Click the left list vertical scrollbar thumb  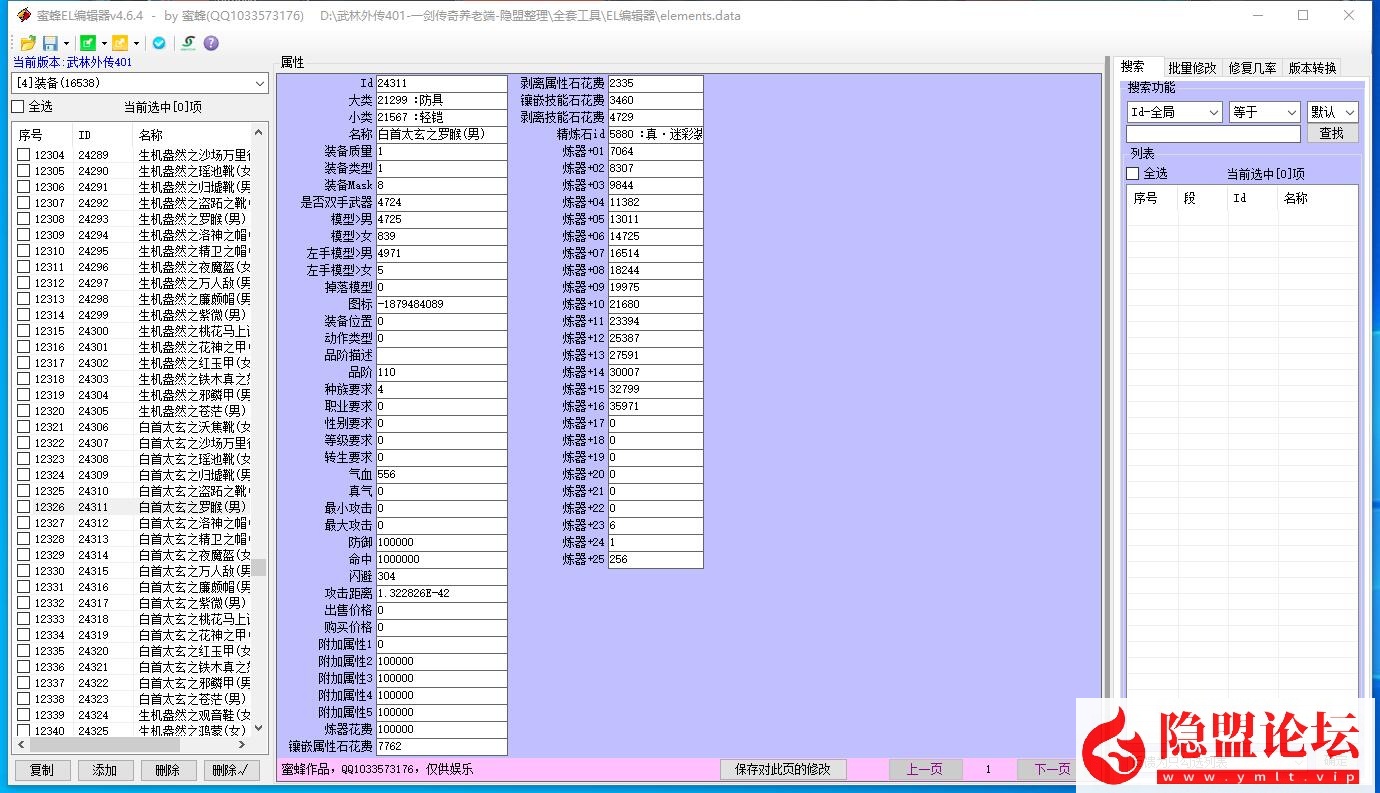(259, 567)
